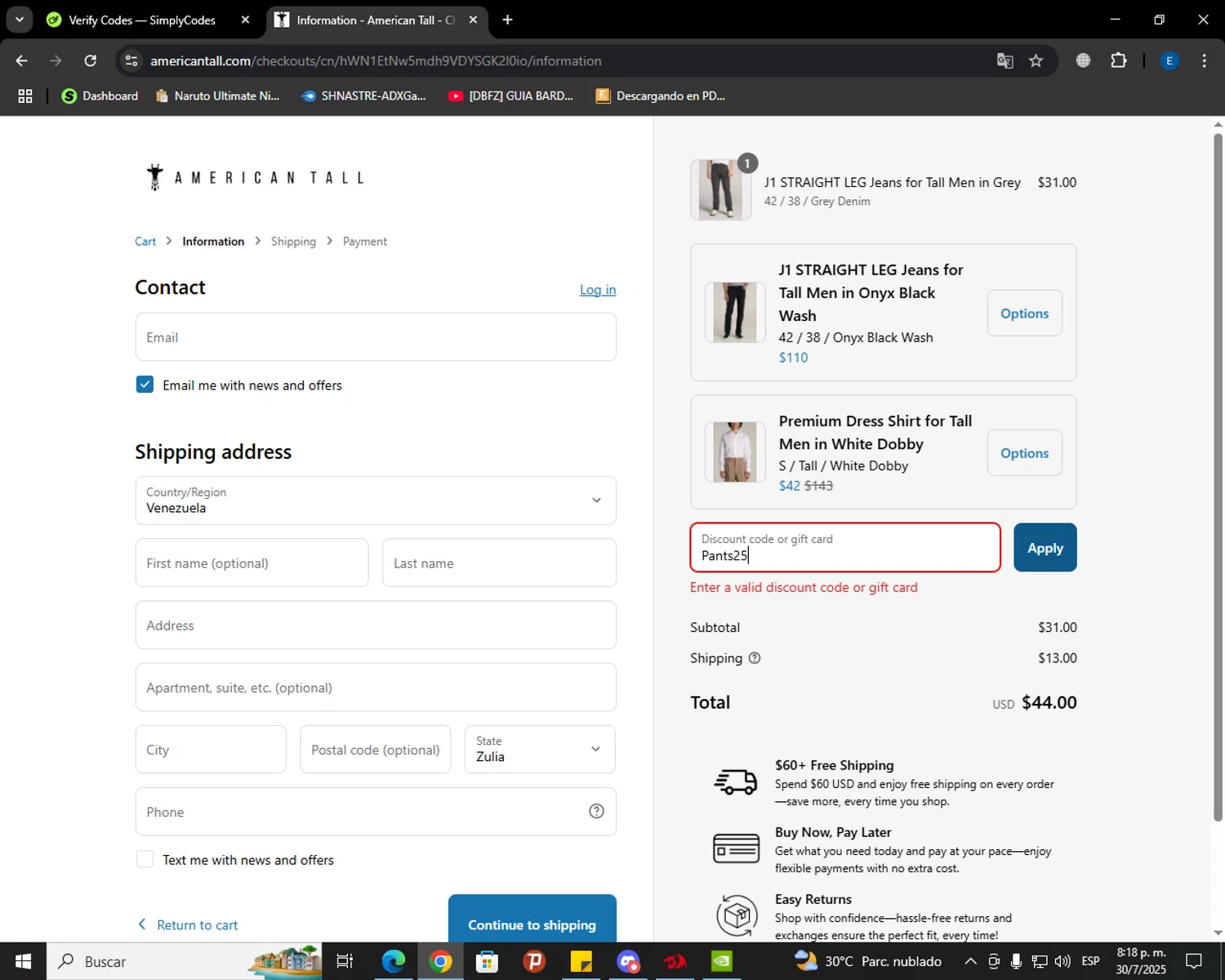Screen dimensions: 1225x980
Task: Open the Dashboard bookmark
Action: click(x=100, y=96)
